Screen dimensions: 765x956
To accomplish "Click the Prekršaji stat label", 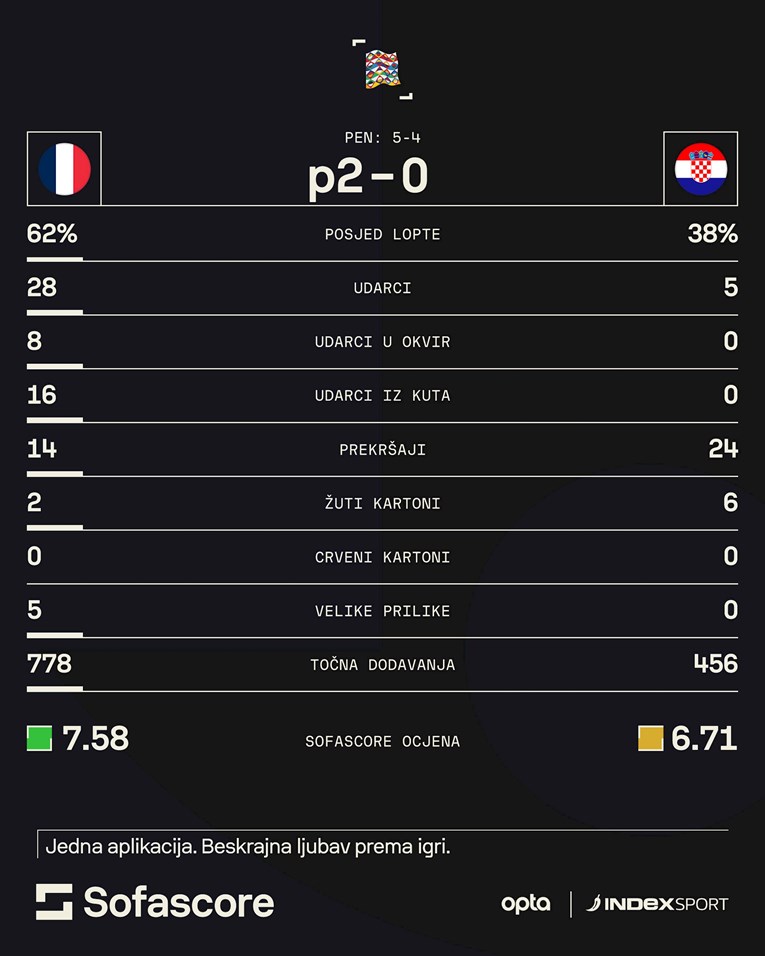I will tap(382, 450).
